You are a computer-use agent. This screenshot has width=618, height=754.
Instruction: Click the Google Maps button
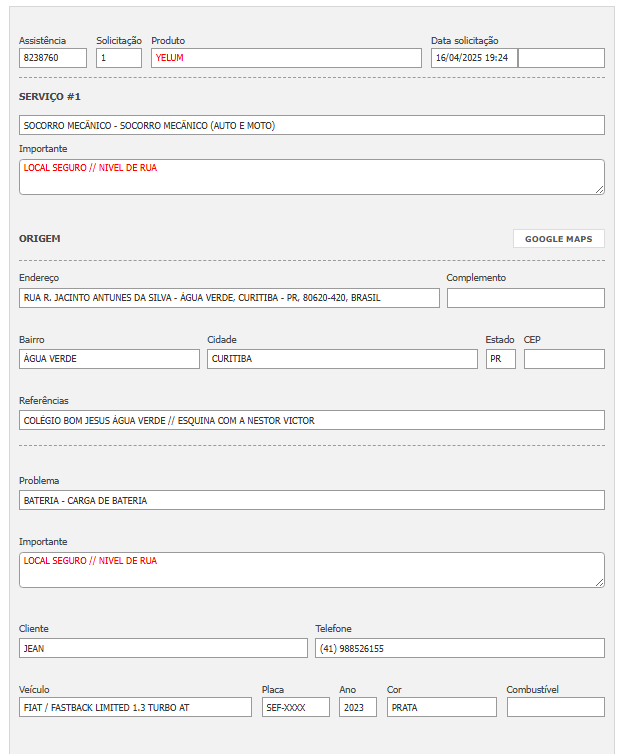pyautogui.click(x=558, y=239)
